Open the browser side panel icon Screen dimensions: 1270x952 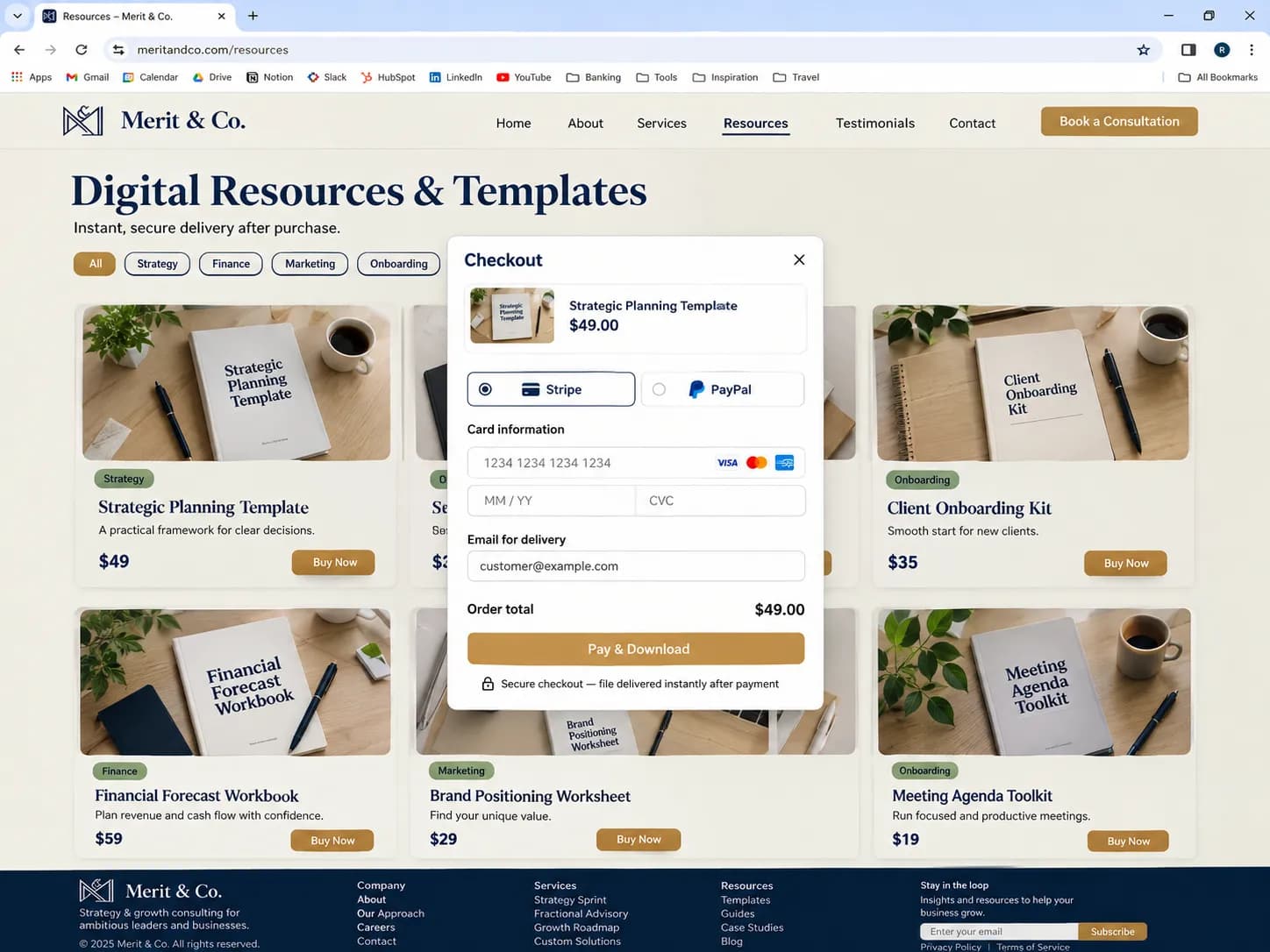pyautogui.click(x=1188, y=50)
